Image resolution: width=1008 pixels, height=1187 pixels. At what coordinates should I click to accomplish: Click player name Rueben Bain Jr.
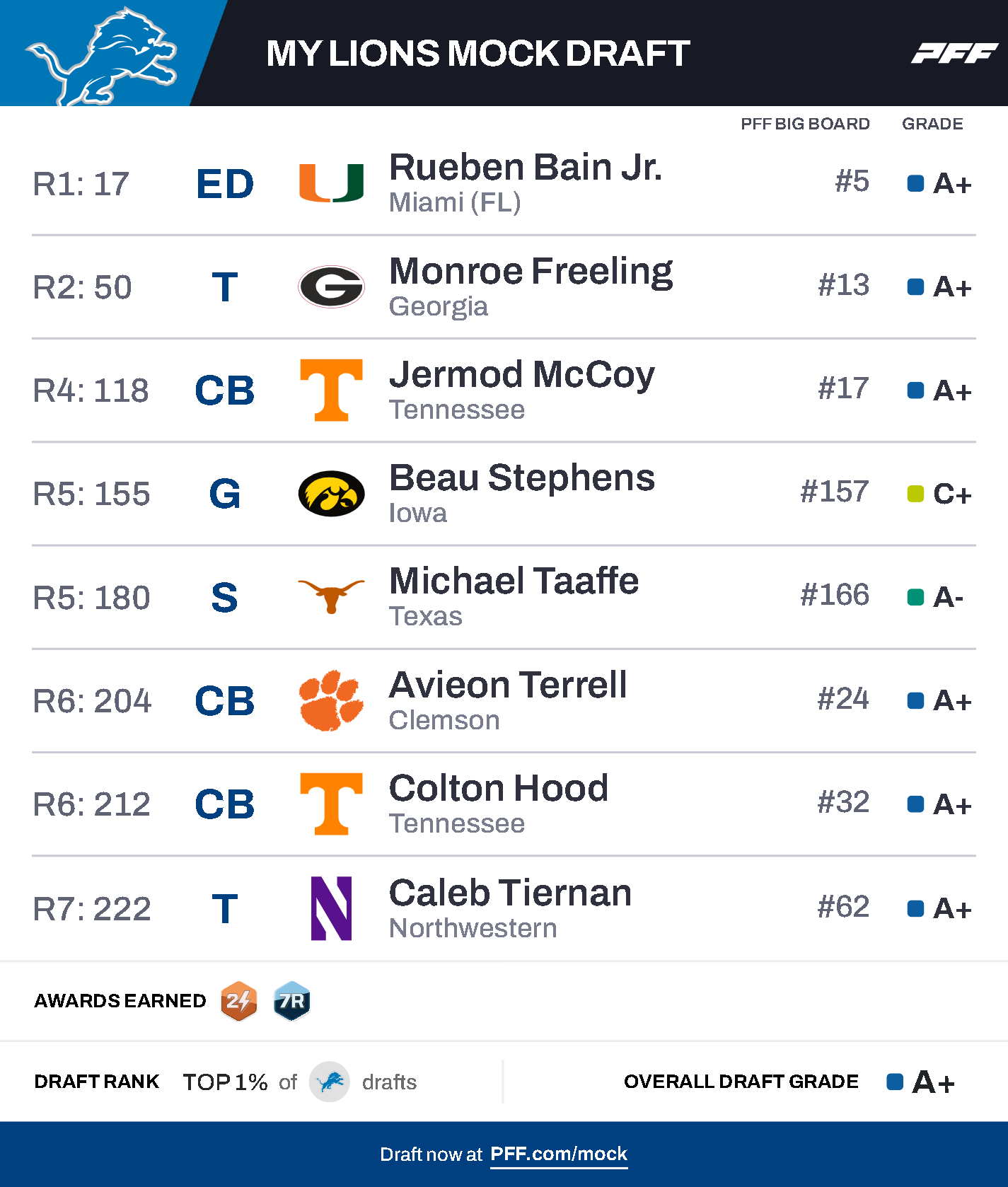point(525,168)
